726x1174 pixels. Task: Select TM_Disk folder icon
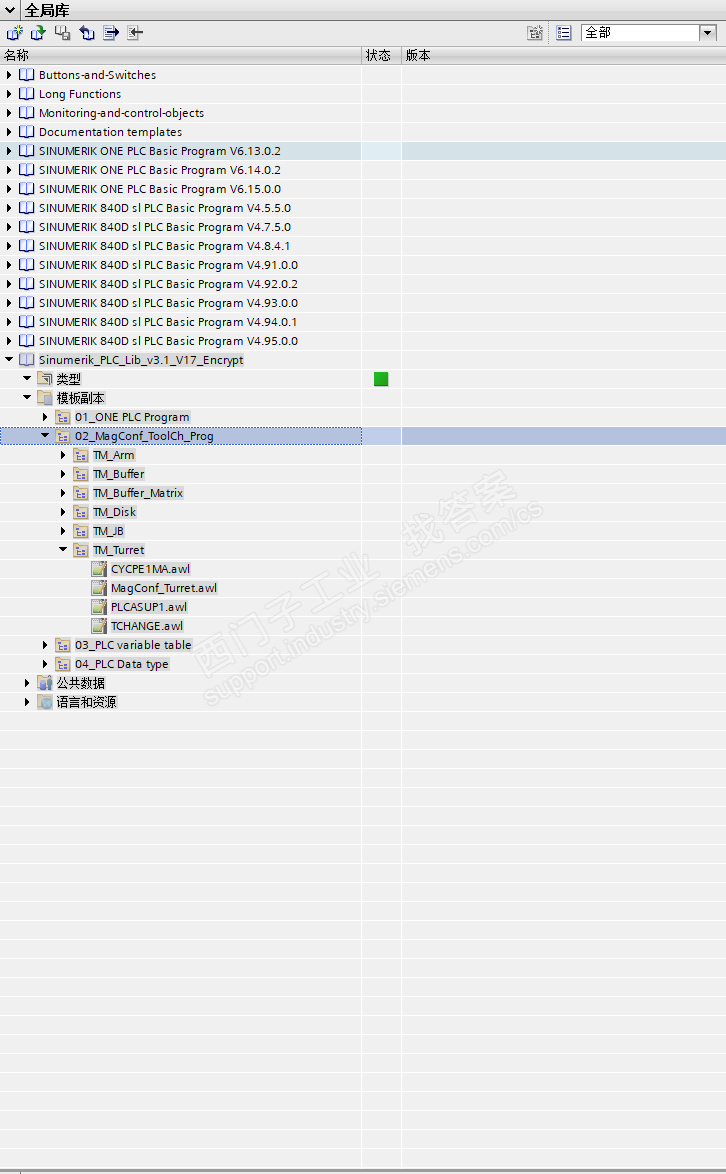(x=81, y=512)
